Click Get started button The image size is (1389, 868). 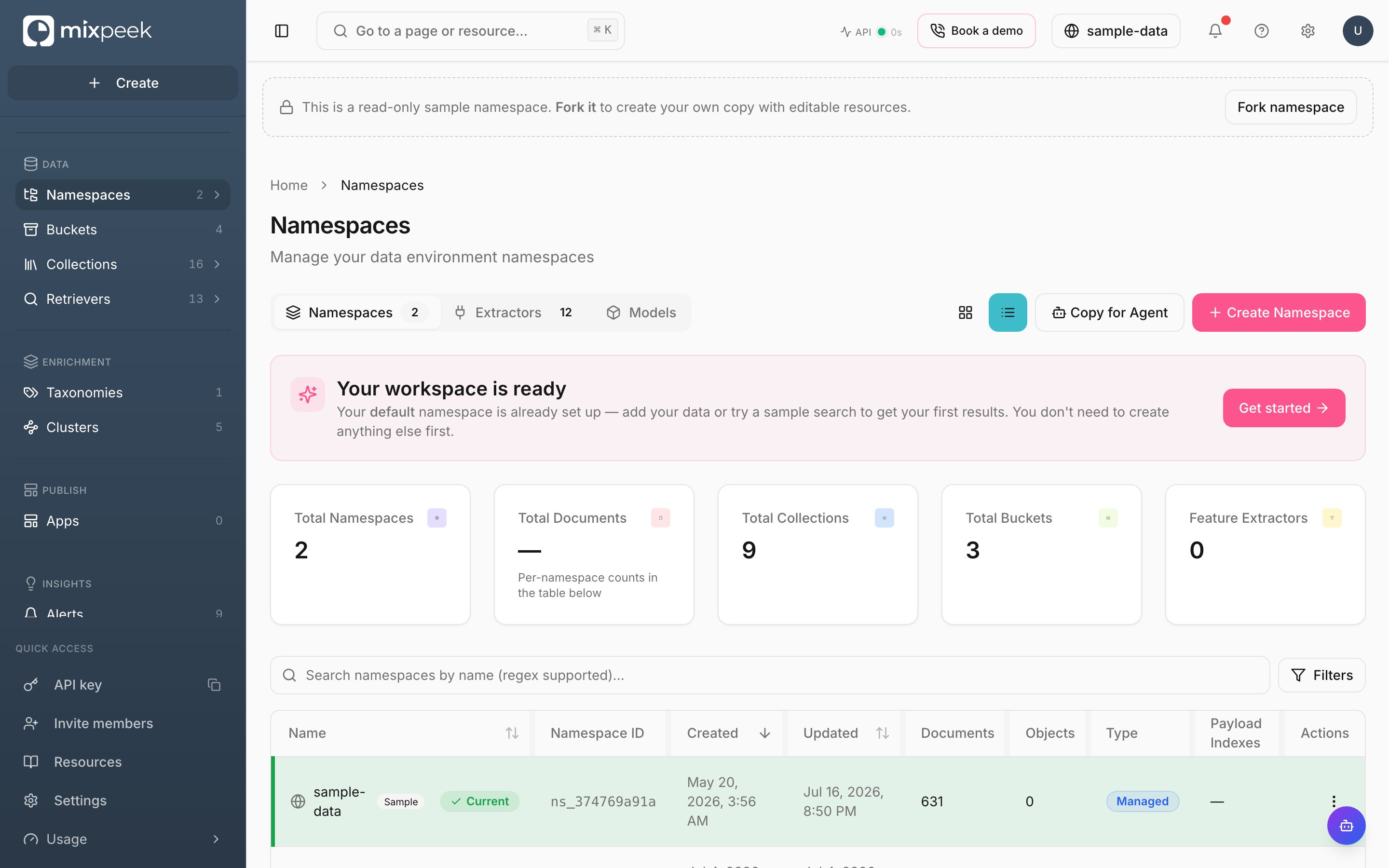tap(1283, 408)
